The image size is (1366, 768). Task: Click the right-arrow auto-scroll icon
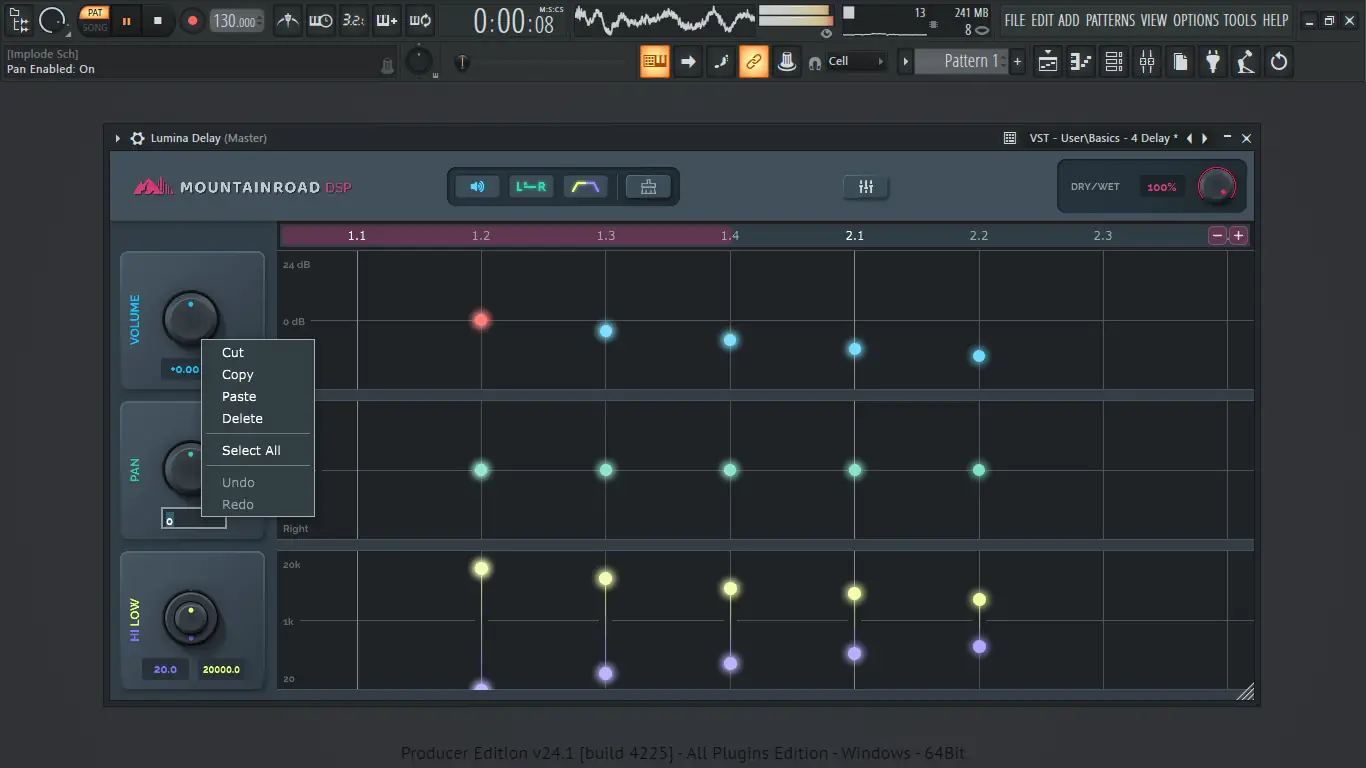(x=688, y=62)
